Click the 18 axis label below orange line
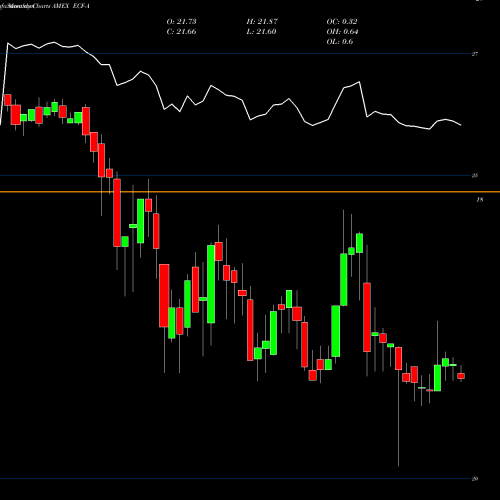The image size is (500, 500). [x=480, y=200]
